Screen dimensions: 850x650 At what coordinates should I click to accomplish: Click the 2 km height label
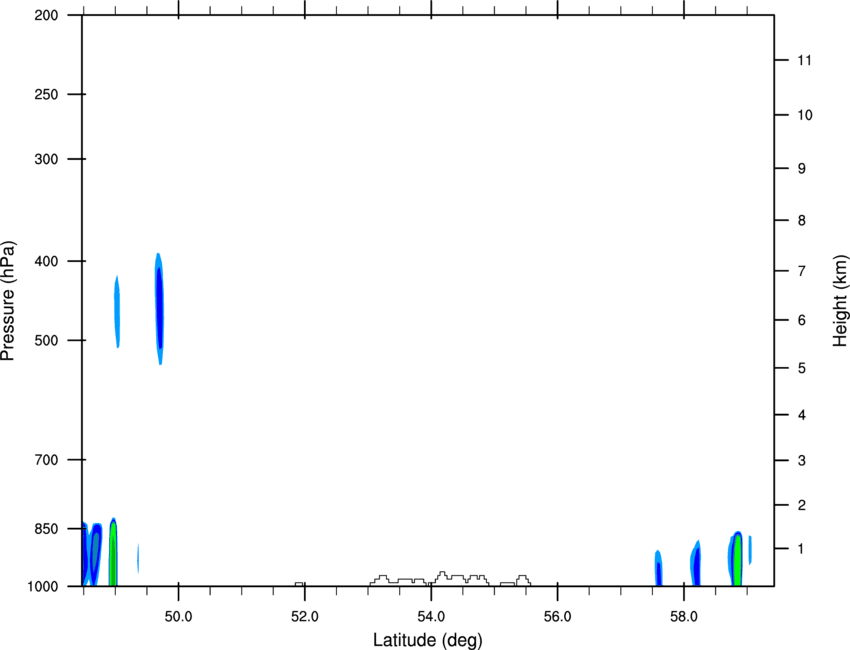801,505
